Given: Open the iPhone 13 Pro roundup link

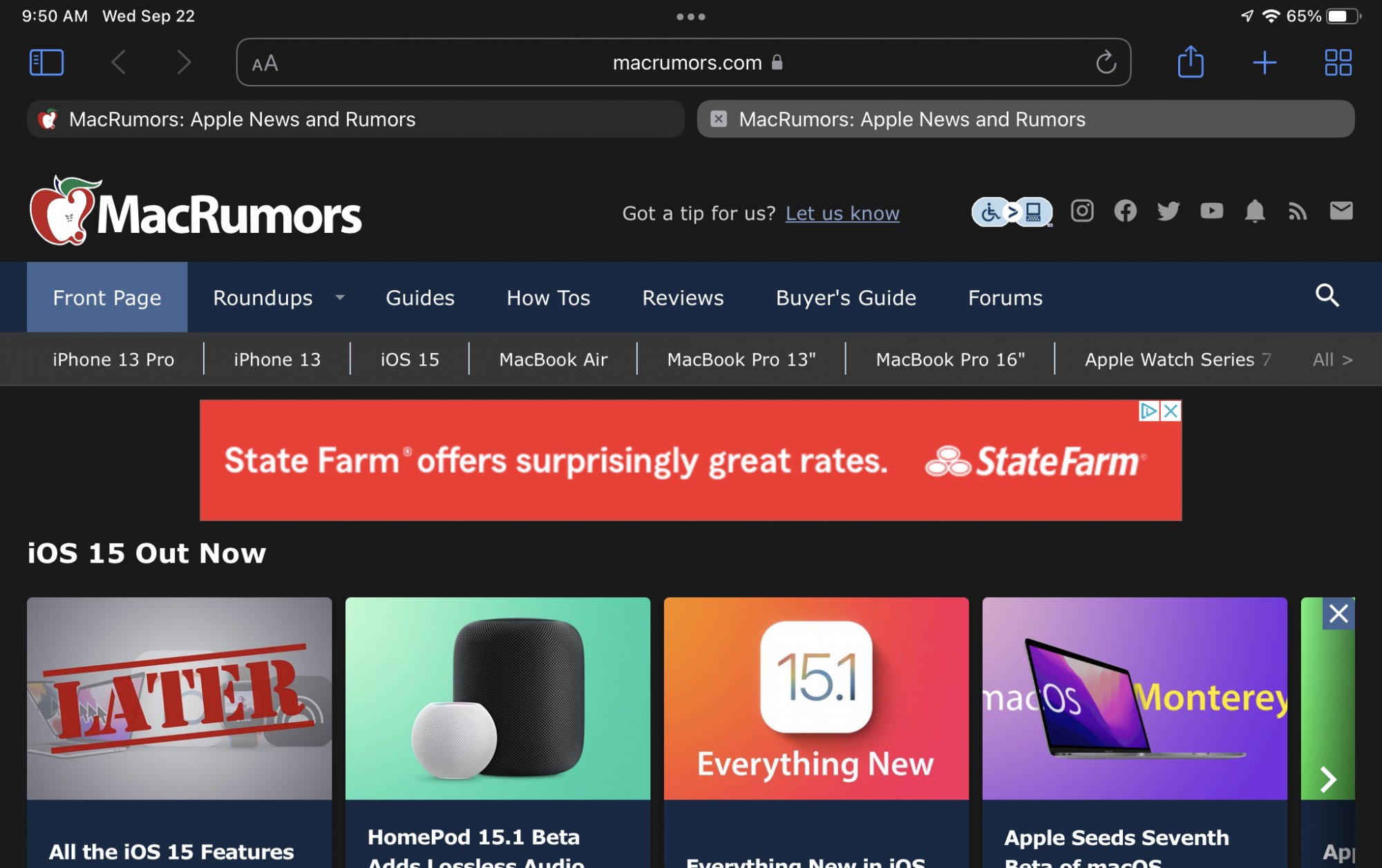Looking at the screenshot, I should click(113, 359).
